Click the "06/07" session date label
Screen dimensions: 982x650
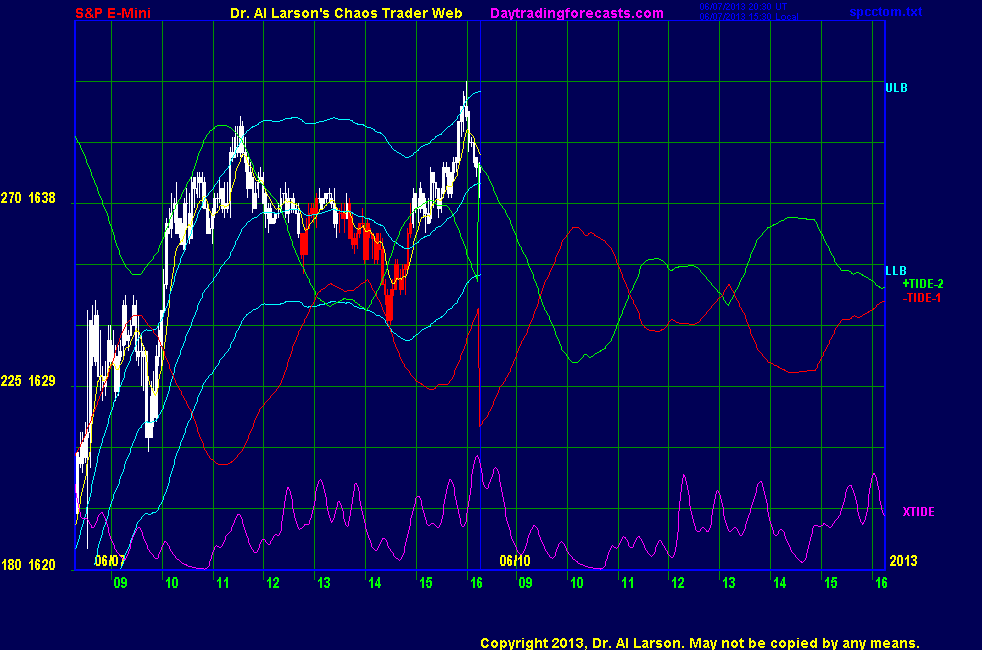click(x=110, y=560)
